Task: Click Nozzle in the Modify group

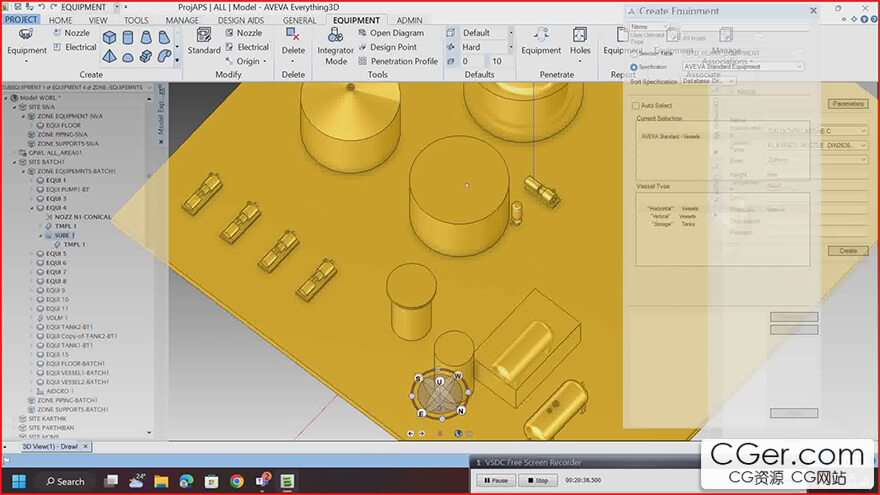Action: click(244, 33)
